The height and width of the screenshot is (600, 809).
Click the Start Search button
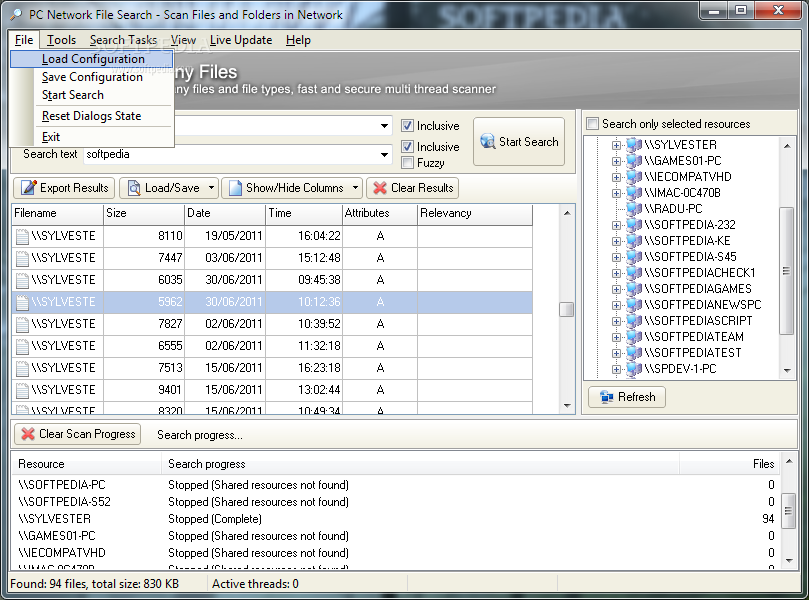[x=519, y=141]
